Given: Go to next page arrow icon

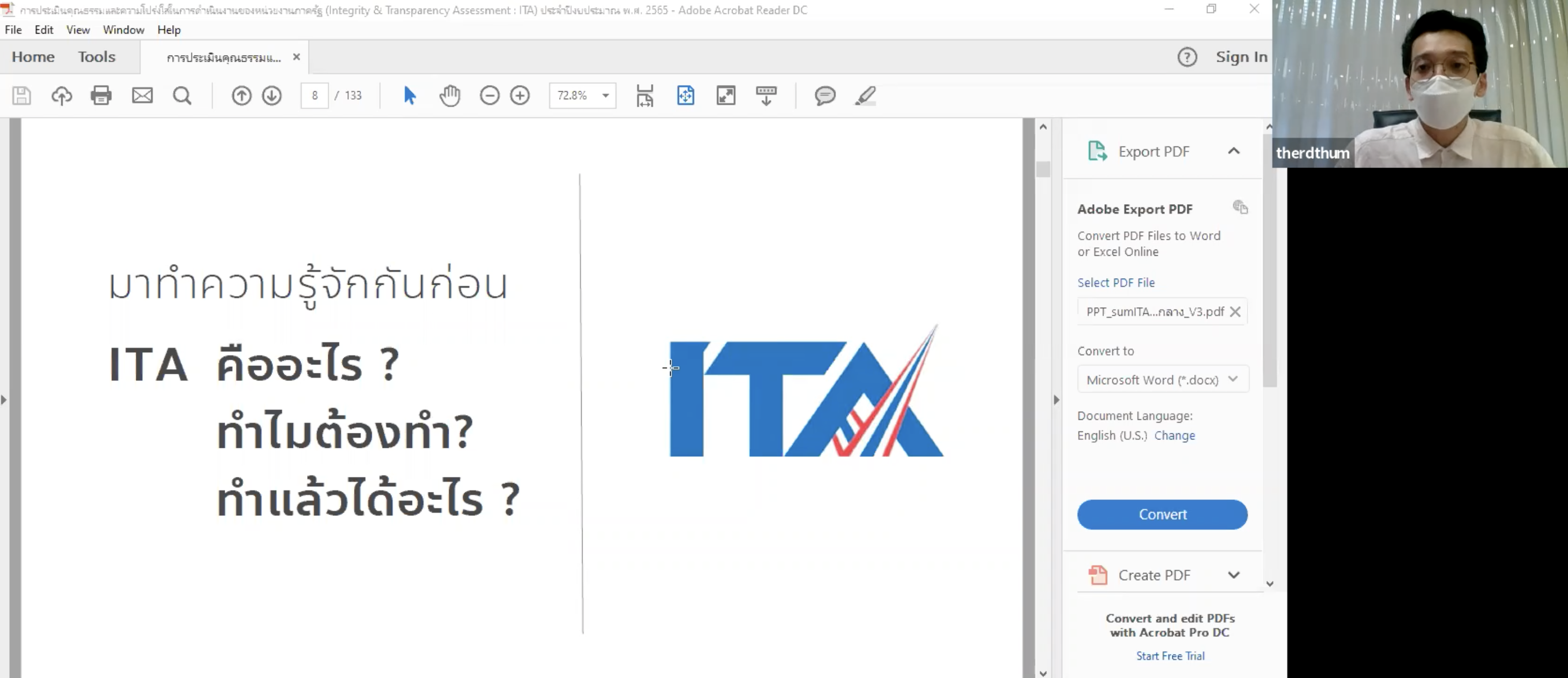Looking at the screenshot, I should point(272,96).
